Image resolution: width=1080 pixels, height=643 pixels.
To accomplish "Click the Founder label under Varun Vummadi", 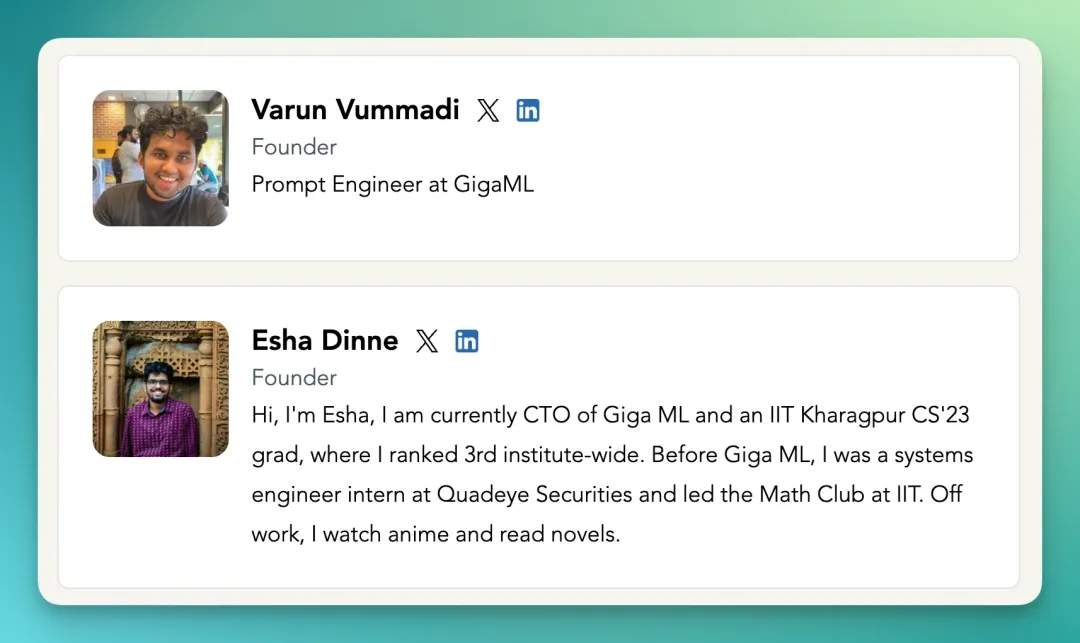I will point(294,147).
